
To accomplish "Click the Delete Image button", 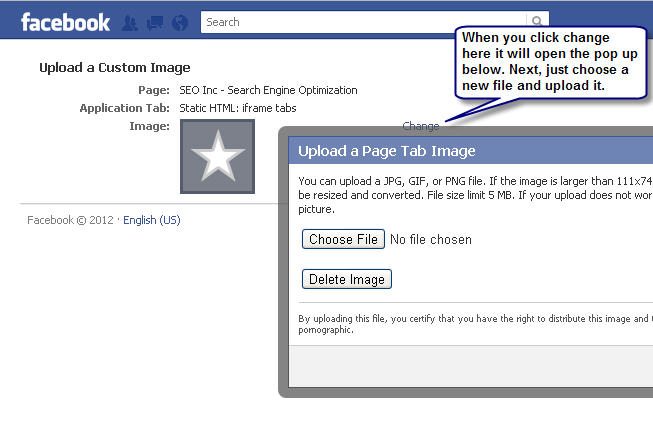I will pyautogui.click(x=346, y=279).
